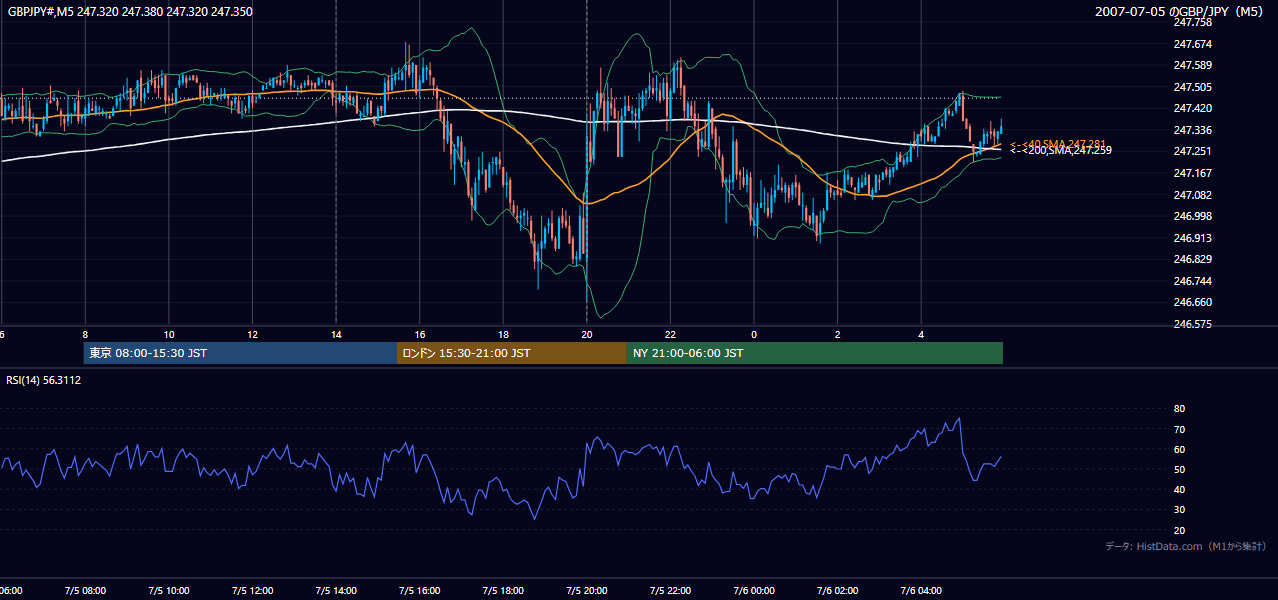Click price axis label 247.251
1278x600 pixels.
point(1192,151)
